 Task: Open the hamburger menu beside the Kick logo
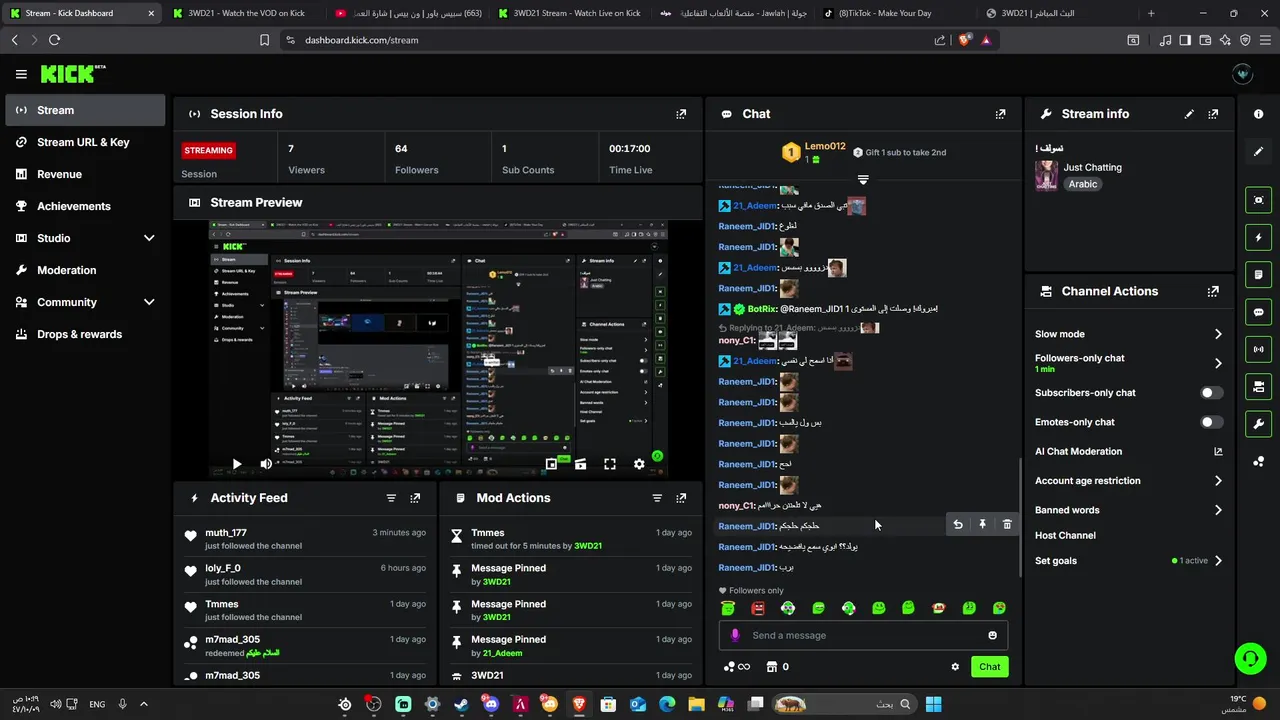pyautogui.click(x=21, y=74)
